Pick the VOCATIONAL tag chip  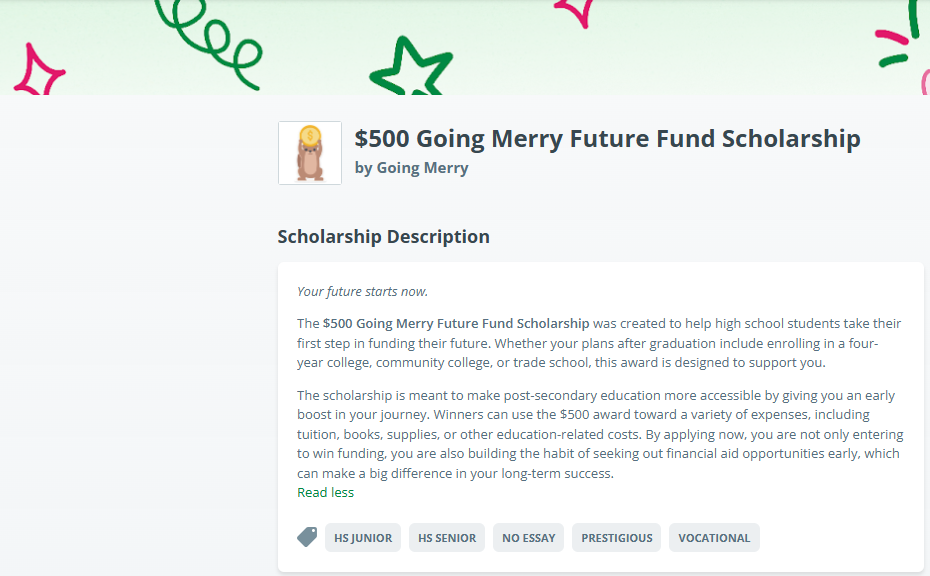pyautogui.click(x=714, y=538)
